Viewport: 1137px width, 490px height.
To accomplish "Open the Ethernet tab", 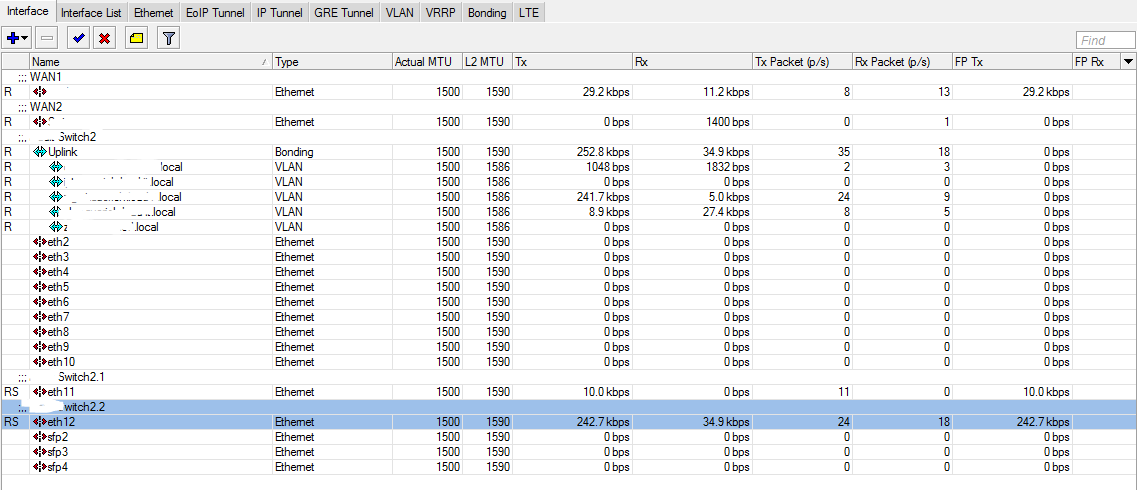I will click(154, 12).
